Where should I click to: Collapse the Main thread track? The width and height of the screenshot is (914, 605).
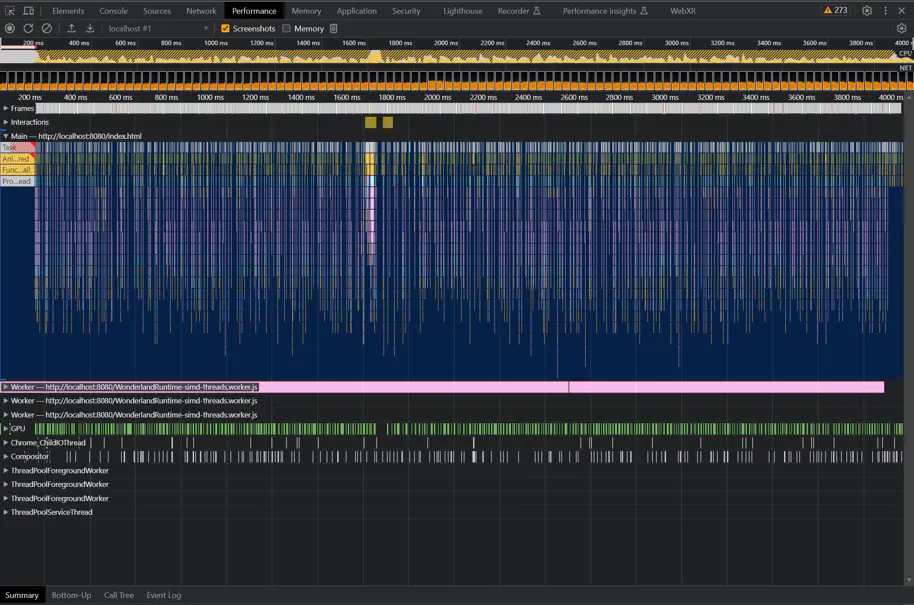click(5, 136)
